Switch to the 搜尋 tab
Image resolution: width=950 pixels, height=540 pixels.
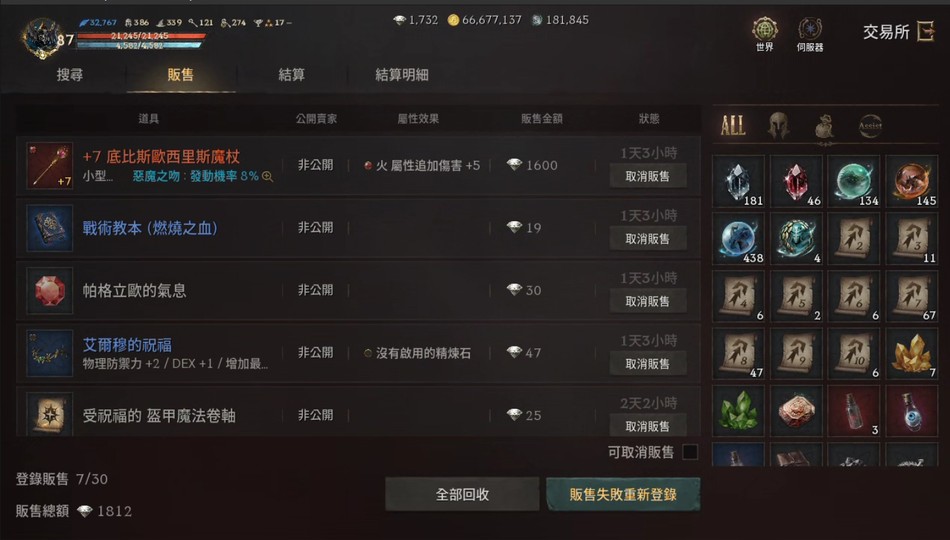tap(70, 75)
